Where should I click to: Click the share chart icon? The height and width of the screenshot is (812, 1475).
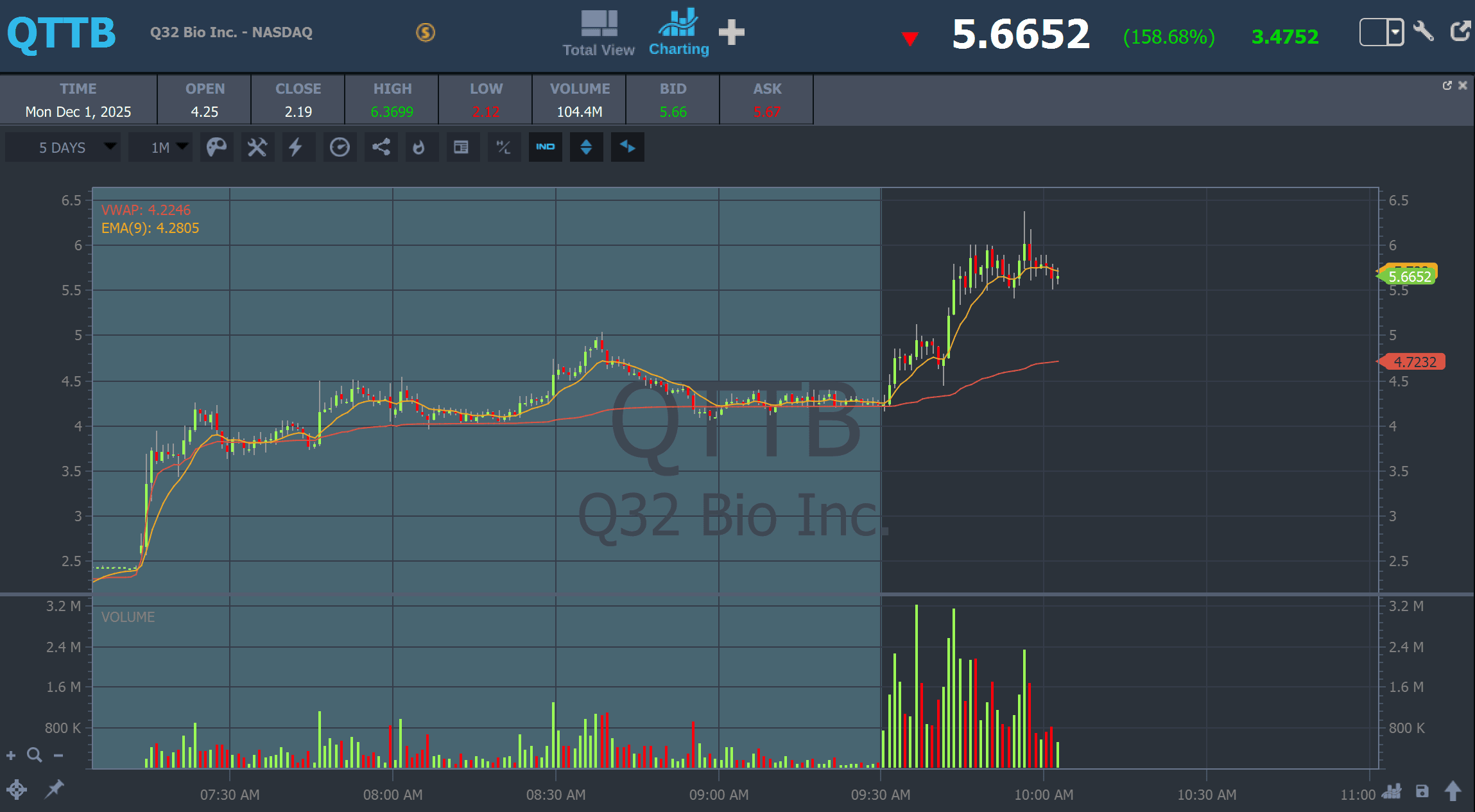pos(381,148)
